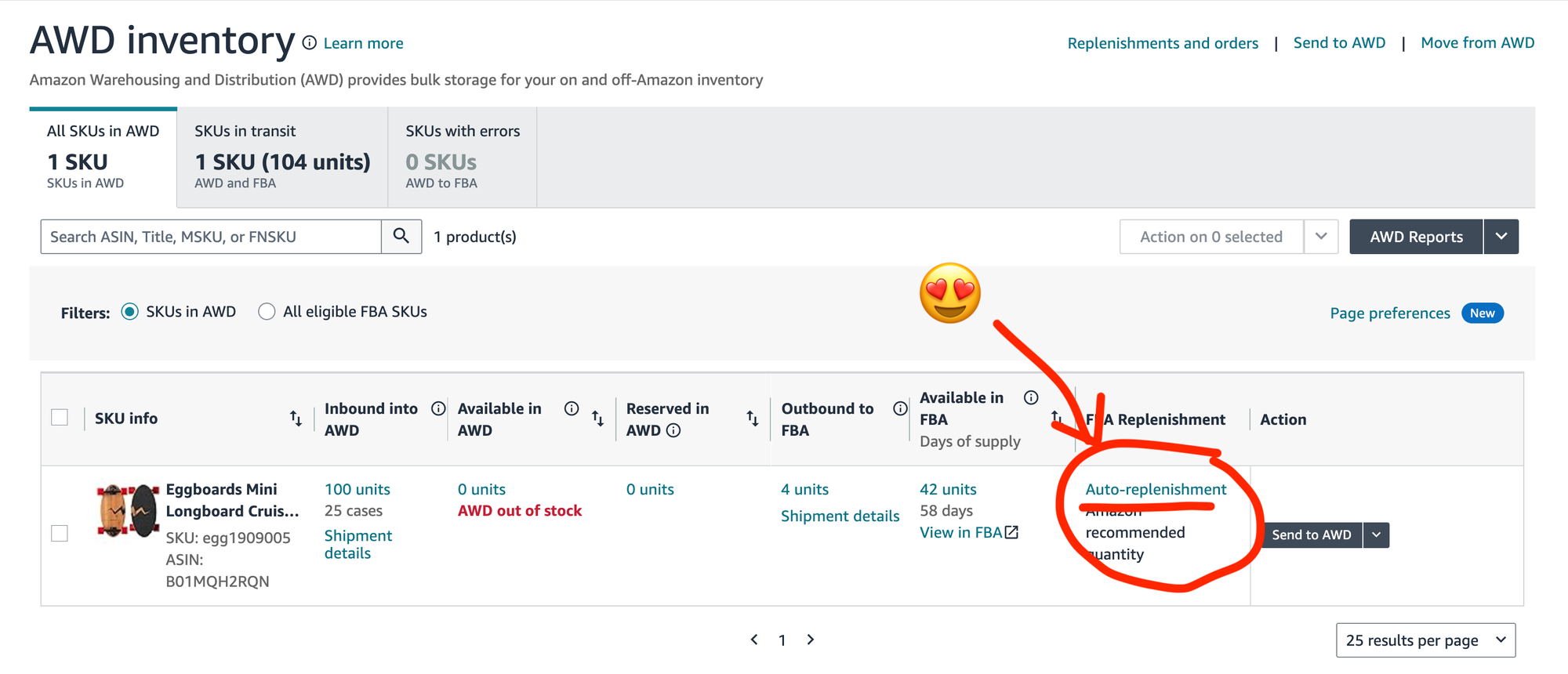
Task: Click the info icon beside AWD inventory
Action: tap(310, 43)
